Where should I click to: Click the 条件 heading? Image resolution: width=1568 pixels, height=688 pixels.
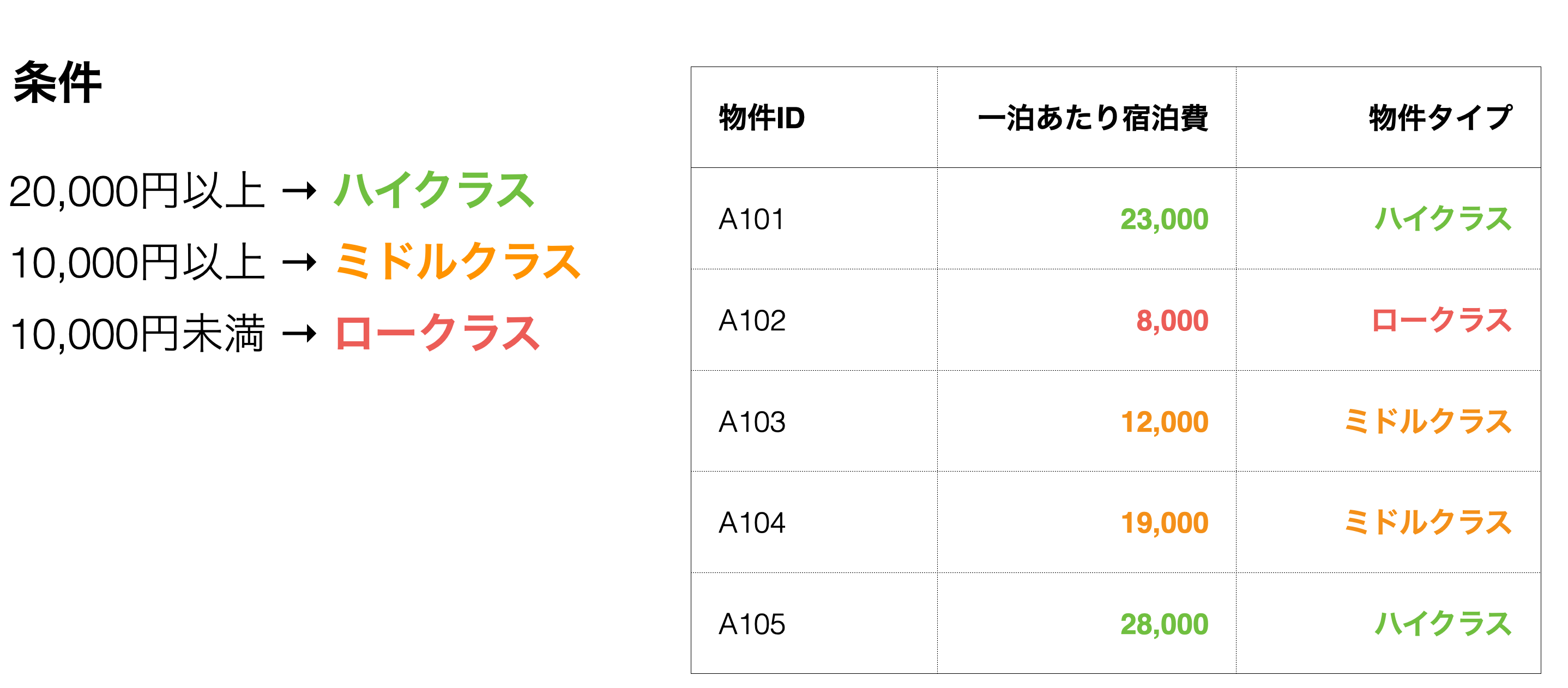[x=57, y=83]
